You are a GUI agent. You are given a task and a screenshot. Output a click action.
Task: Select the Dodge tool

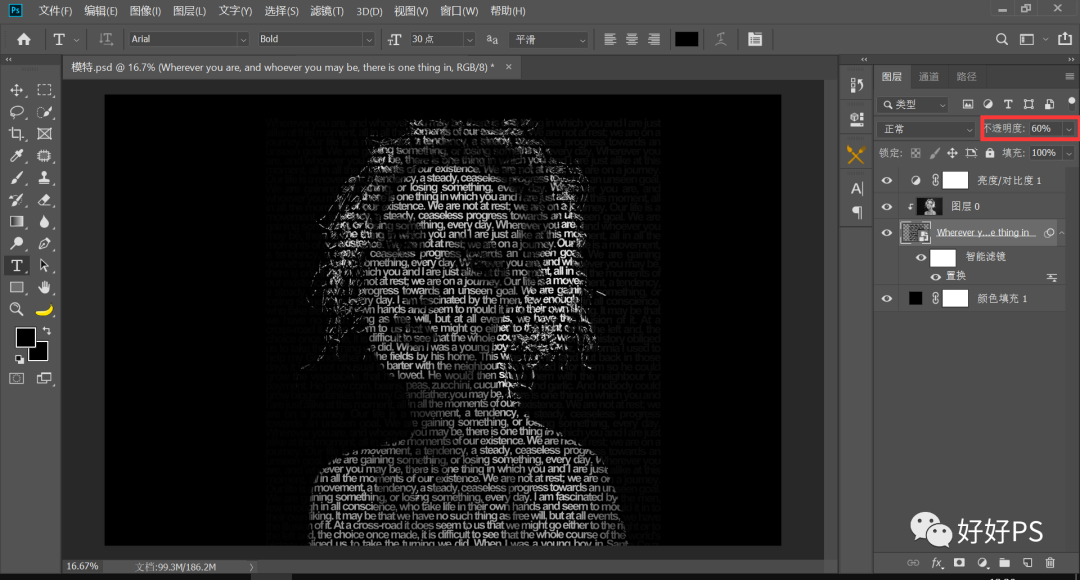17,243
